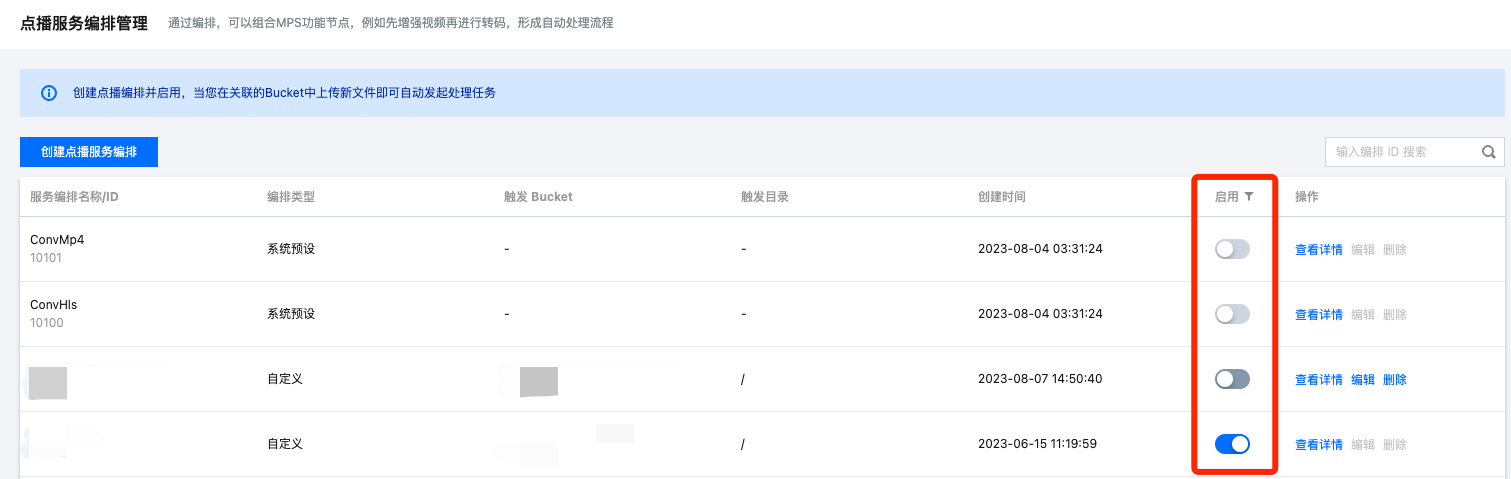1511x479 pixels.
Task: Click the 删除 link in ConvHls row
Action: tap(1394, 314)
